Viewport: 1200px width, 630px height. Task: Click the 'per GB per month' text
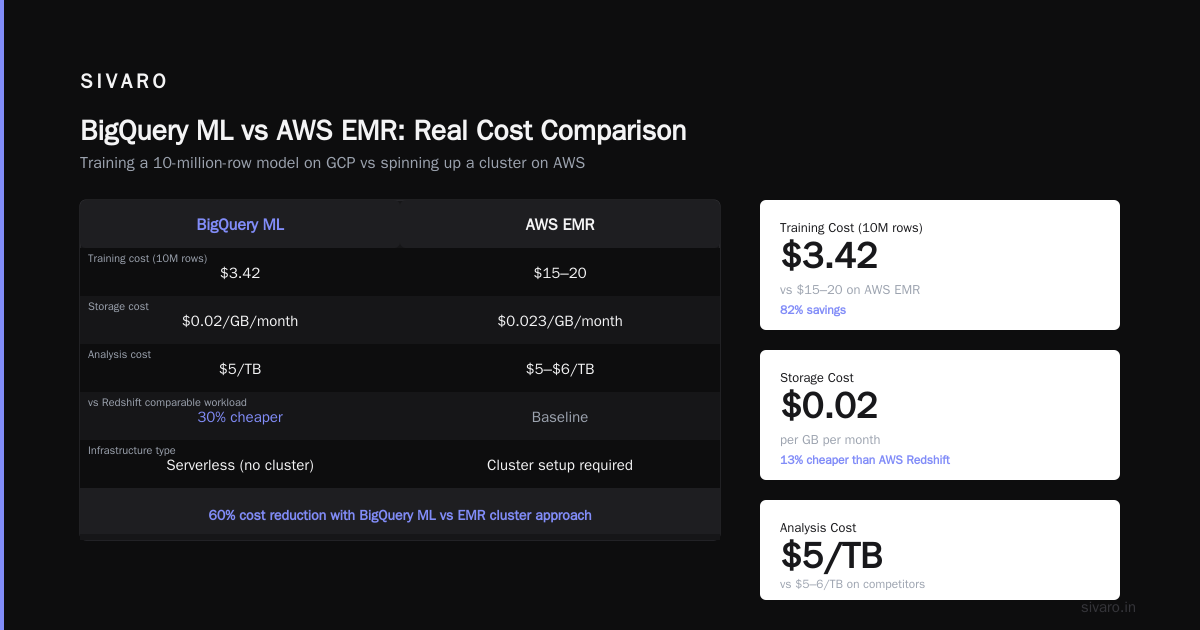(830, 440)
